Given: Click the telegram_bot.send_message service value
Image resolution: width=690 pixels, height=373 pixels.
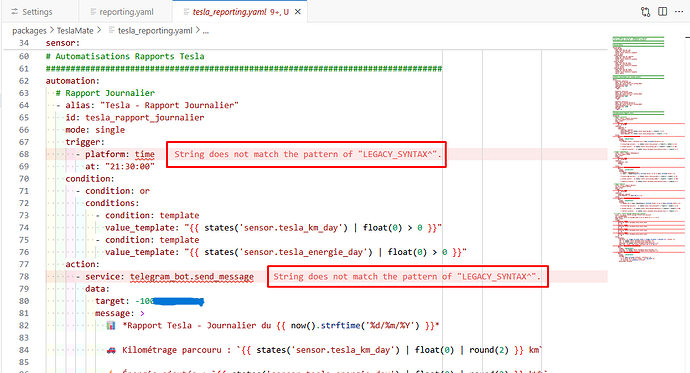Looking at the screenshot, I should [x=192, y=277].
